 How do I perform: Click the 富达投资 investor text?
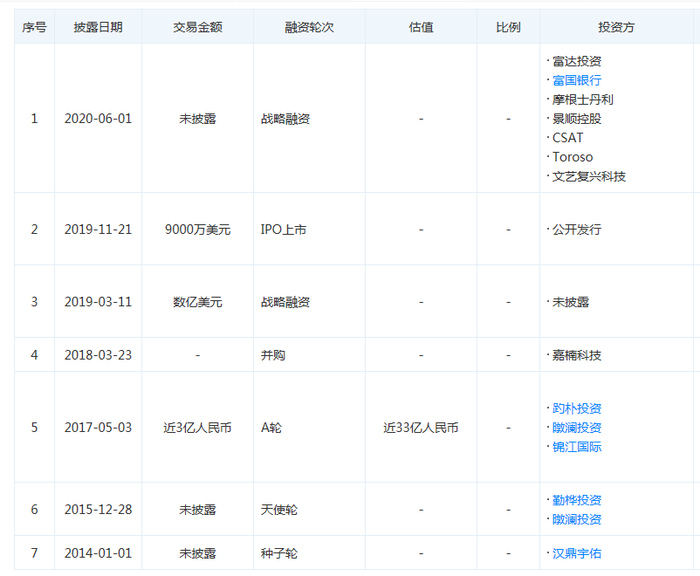coord(576,61)
